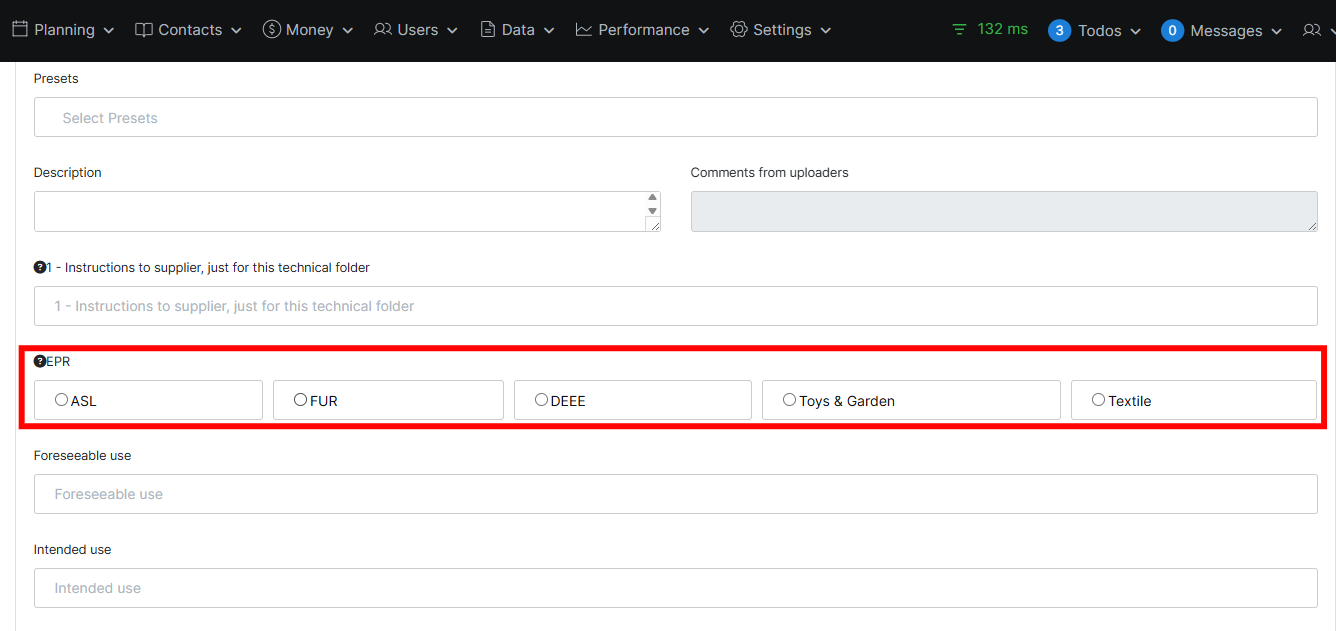
Task: Click the Money dollar icon
Action: click(x=271, y=30)
